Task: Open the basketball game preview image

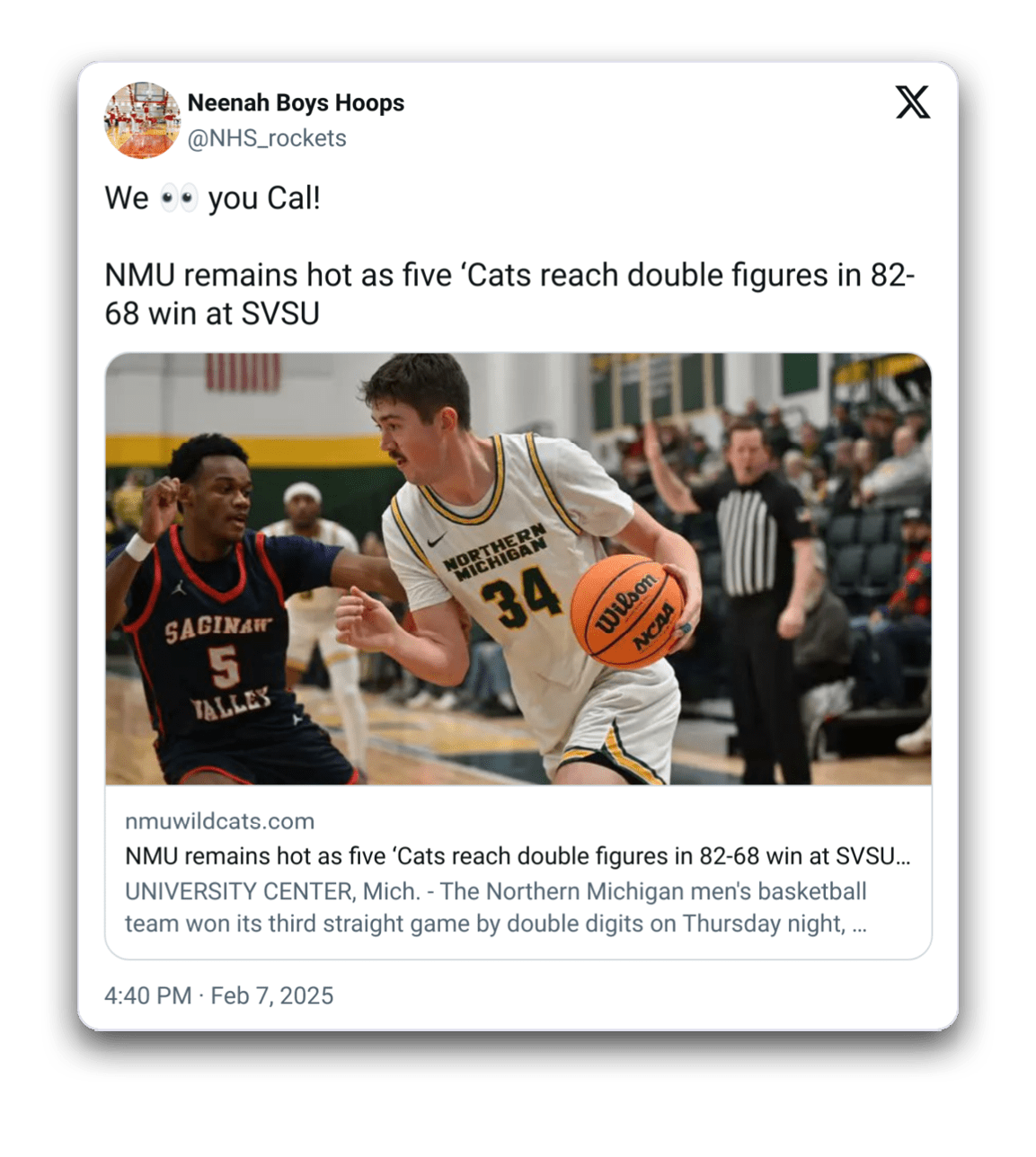Action: click(x=518, y=569)
